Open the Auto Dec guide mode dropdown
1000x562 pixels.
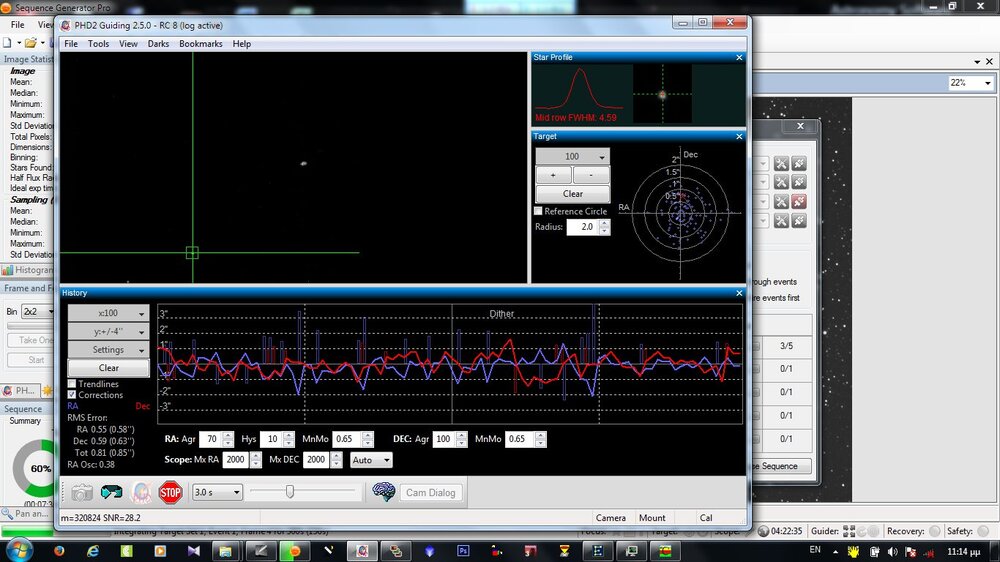[x=370, y=460]
